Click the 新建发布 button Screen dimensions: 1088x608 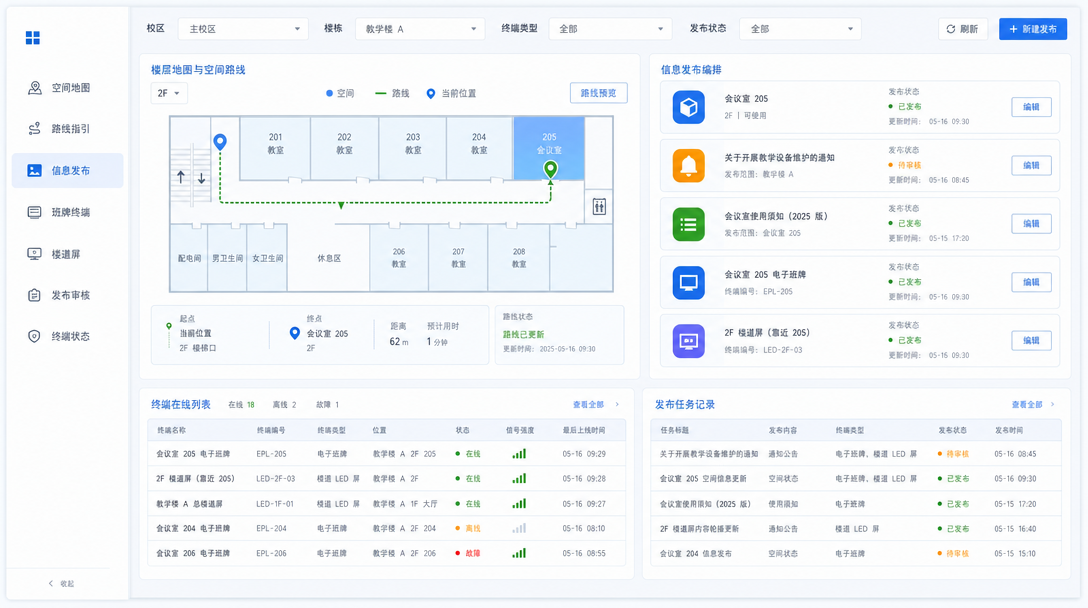1032,29
